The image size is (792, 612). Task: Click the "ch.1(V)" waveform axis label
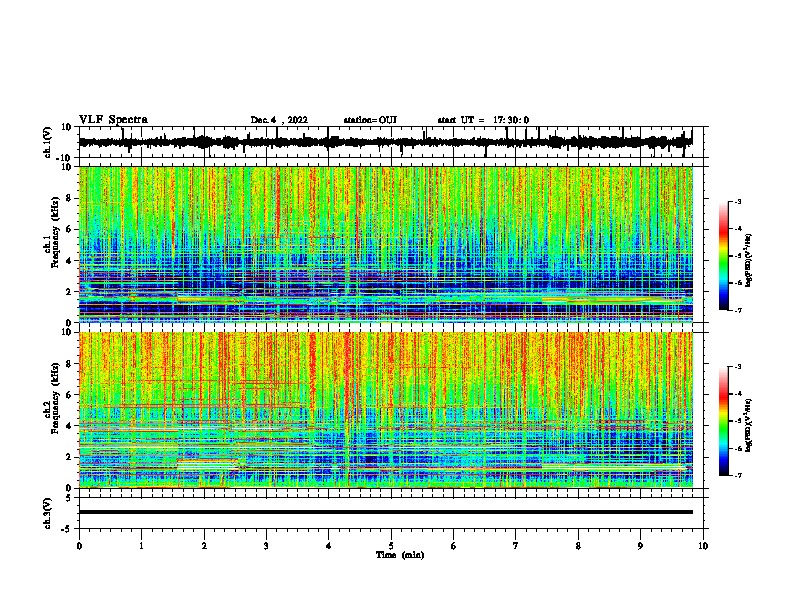tap(48, 142)
